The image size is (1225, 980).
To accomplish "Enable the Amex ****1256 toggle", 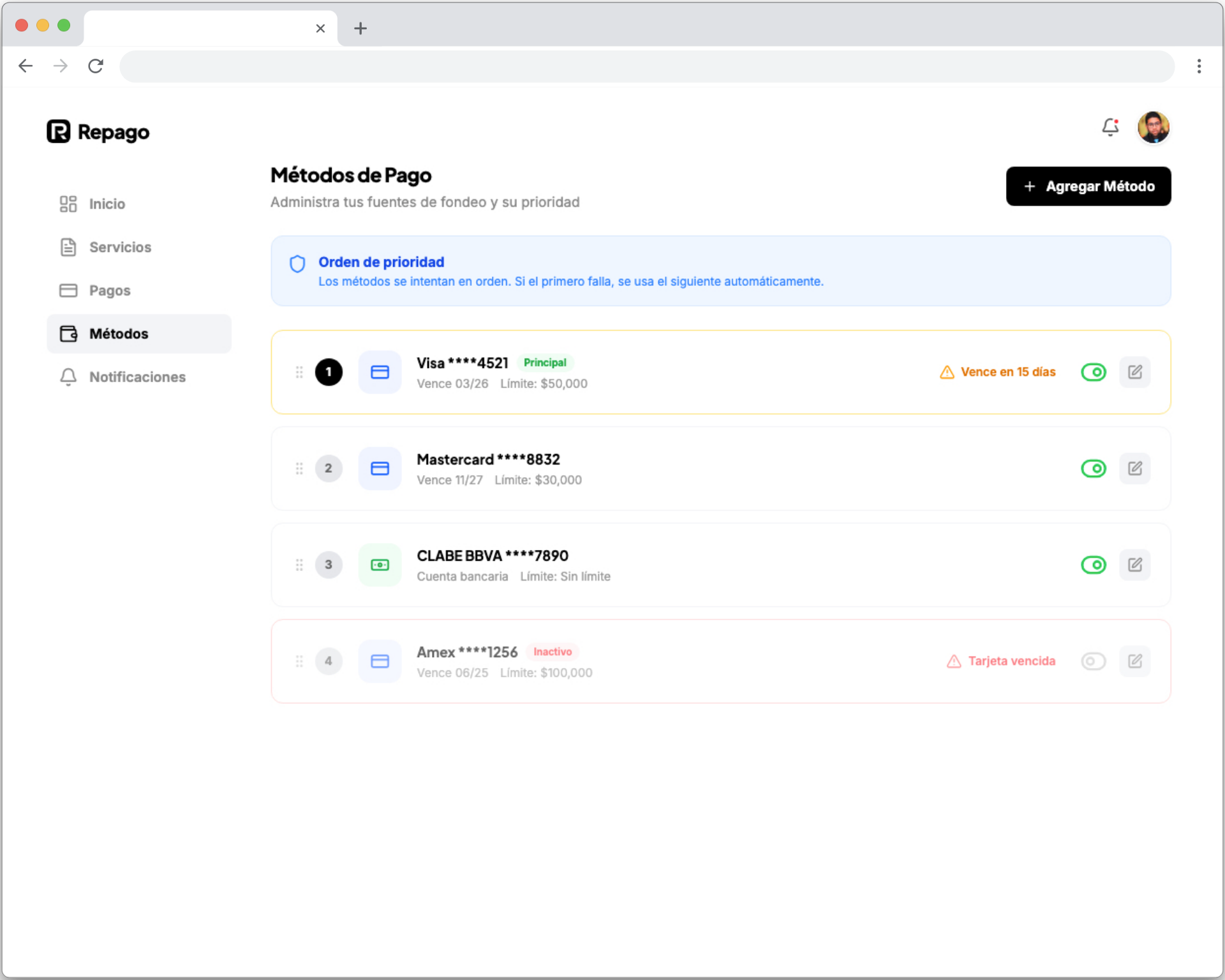I will point(1094,661).
